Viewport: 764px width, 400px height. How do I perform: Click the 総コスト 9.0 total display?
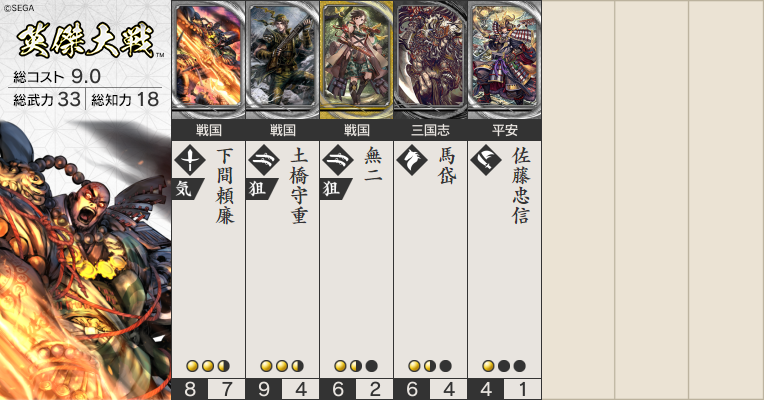tap(57, 76)
